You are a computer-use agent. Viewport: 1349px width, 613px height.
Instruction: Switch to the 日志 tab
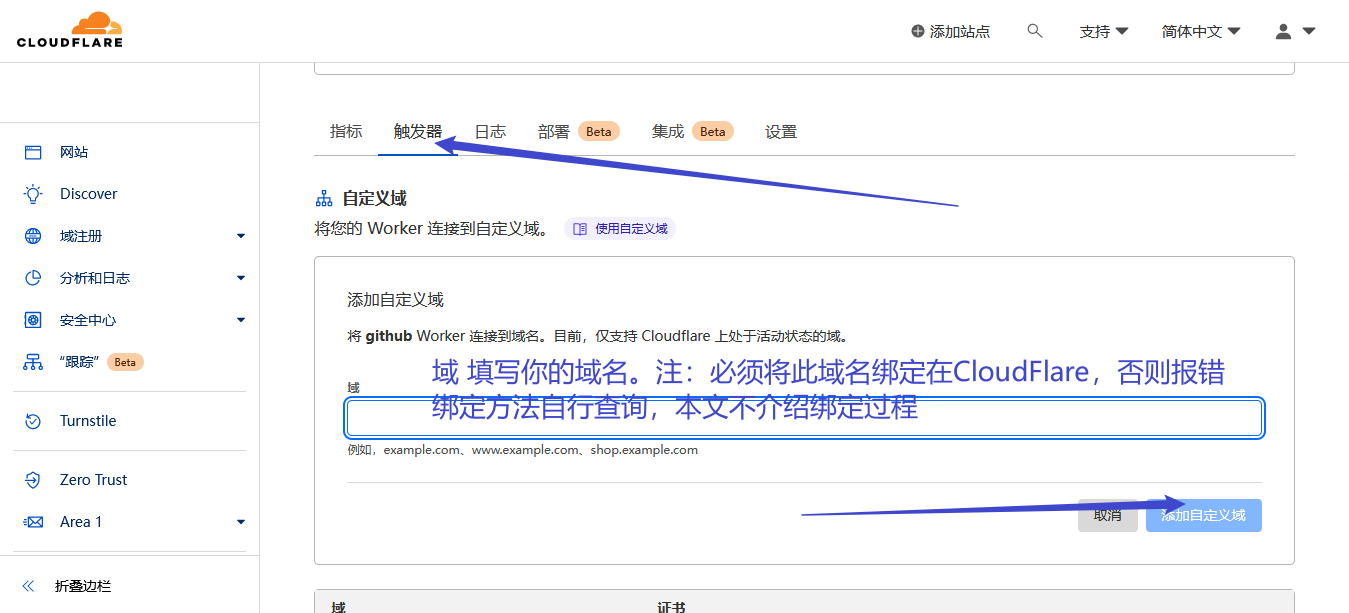[x=490, y=131]
